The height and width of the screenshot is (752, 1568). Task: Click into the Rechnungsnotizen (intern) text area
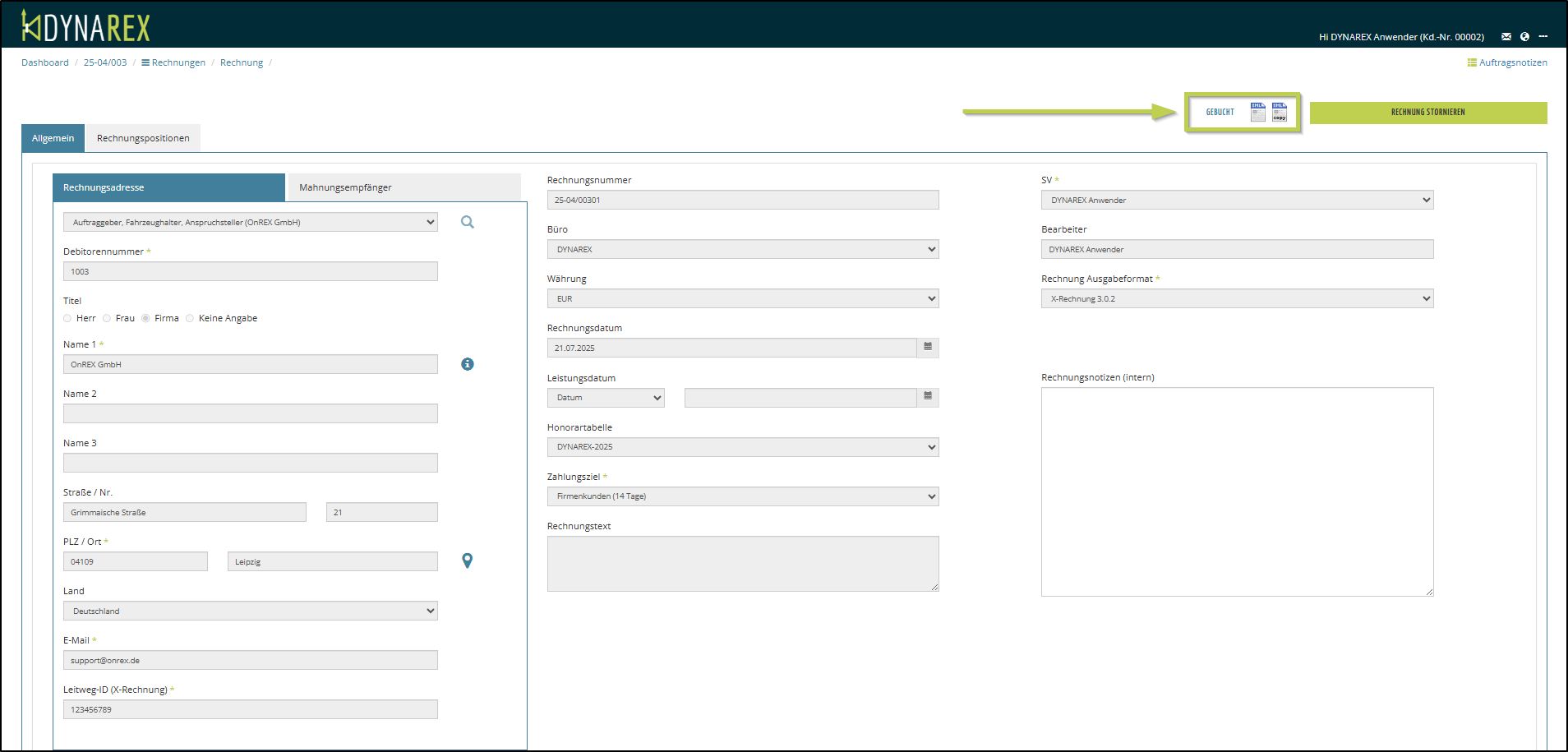coord(1237,491)
